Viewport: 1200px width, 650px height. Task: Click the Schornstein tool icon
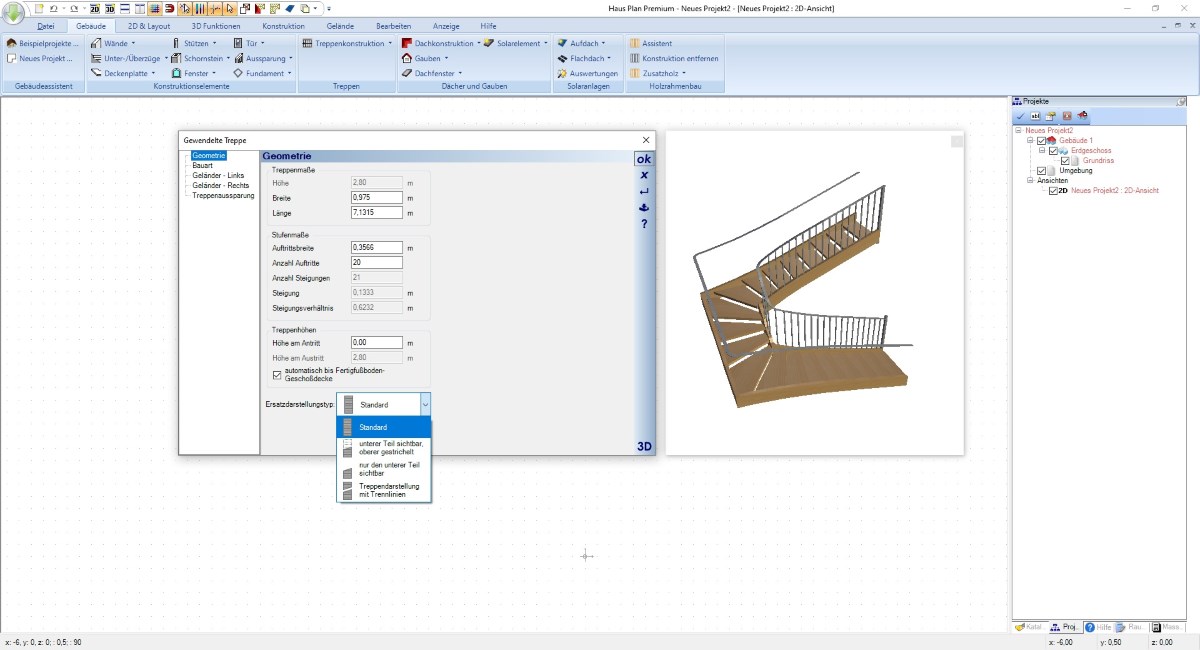coord(177,58)
